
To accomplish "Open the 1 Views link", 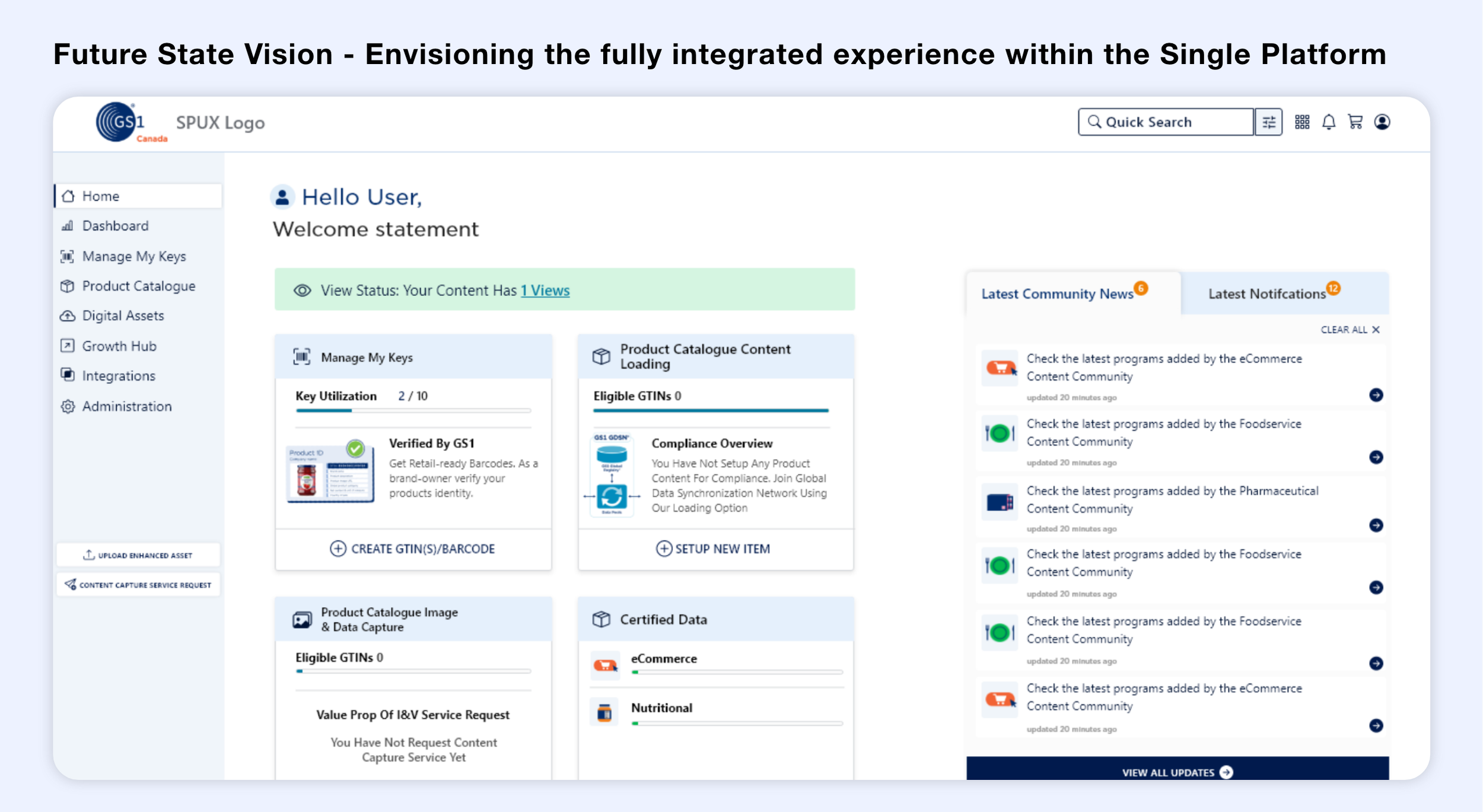I will 545,291.
